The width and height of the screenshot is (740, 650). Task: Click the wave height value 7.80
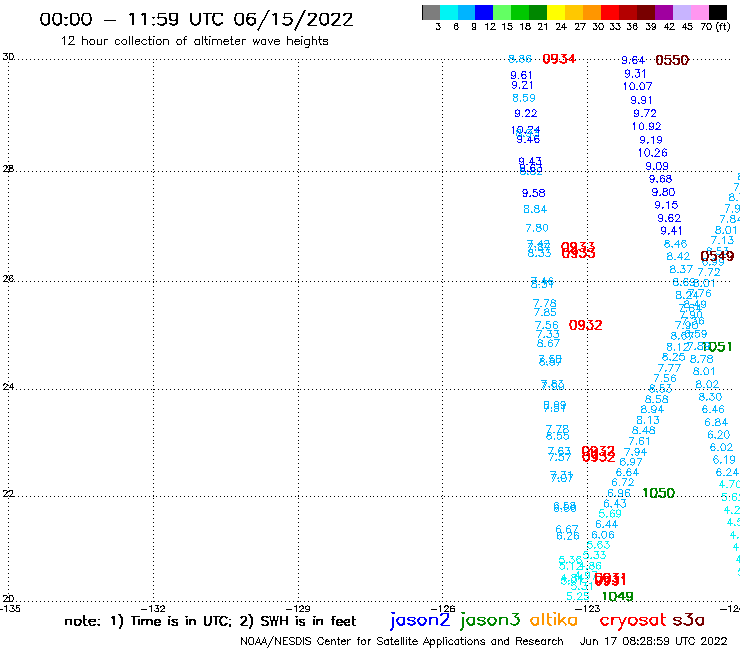coord(537,228)
